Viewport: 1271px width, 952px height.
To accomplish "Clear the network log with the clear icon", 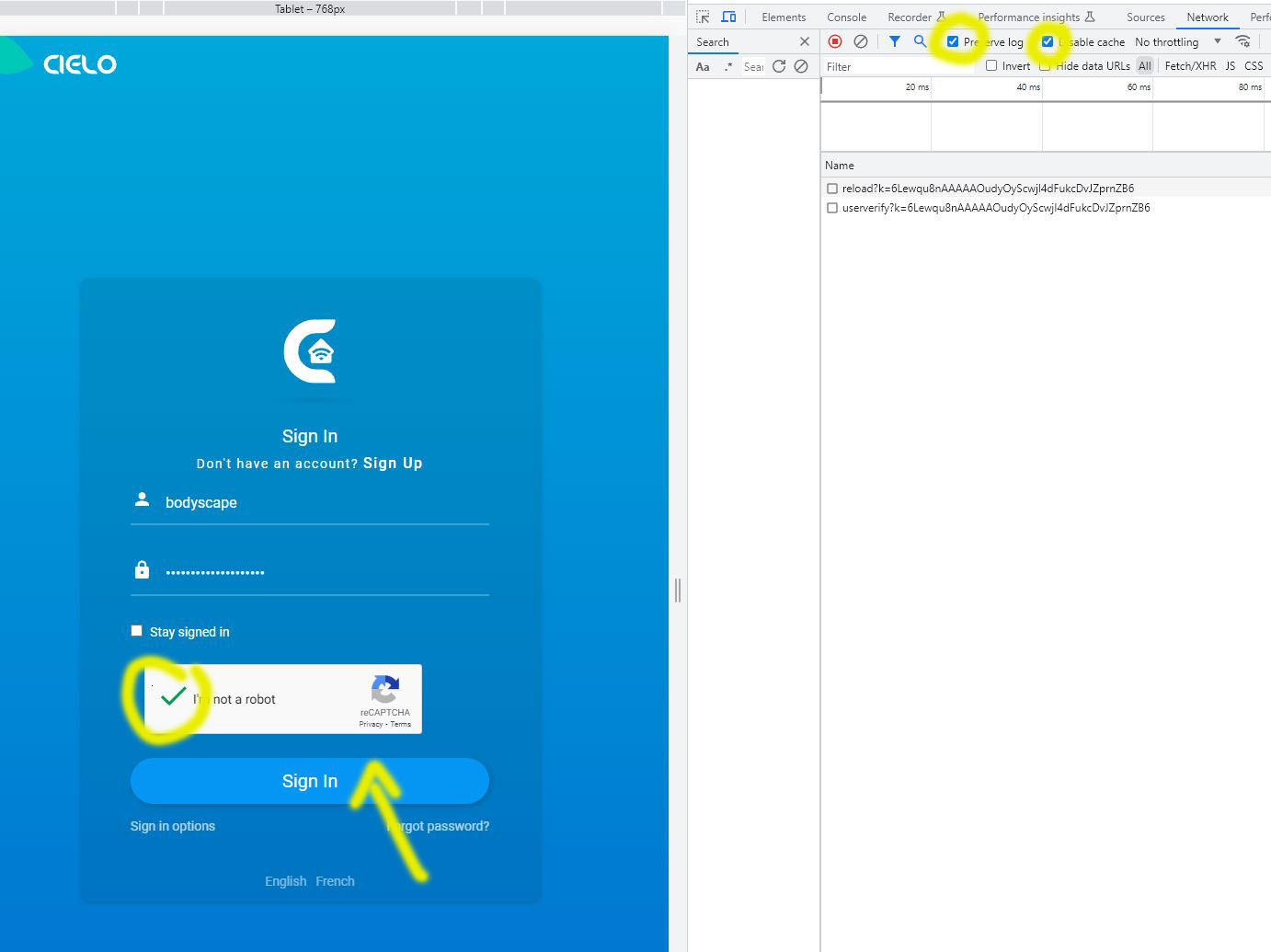I will click(x=861, y=41).
